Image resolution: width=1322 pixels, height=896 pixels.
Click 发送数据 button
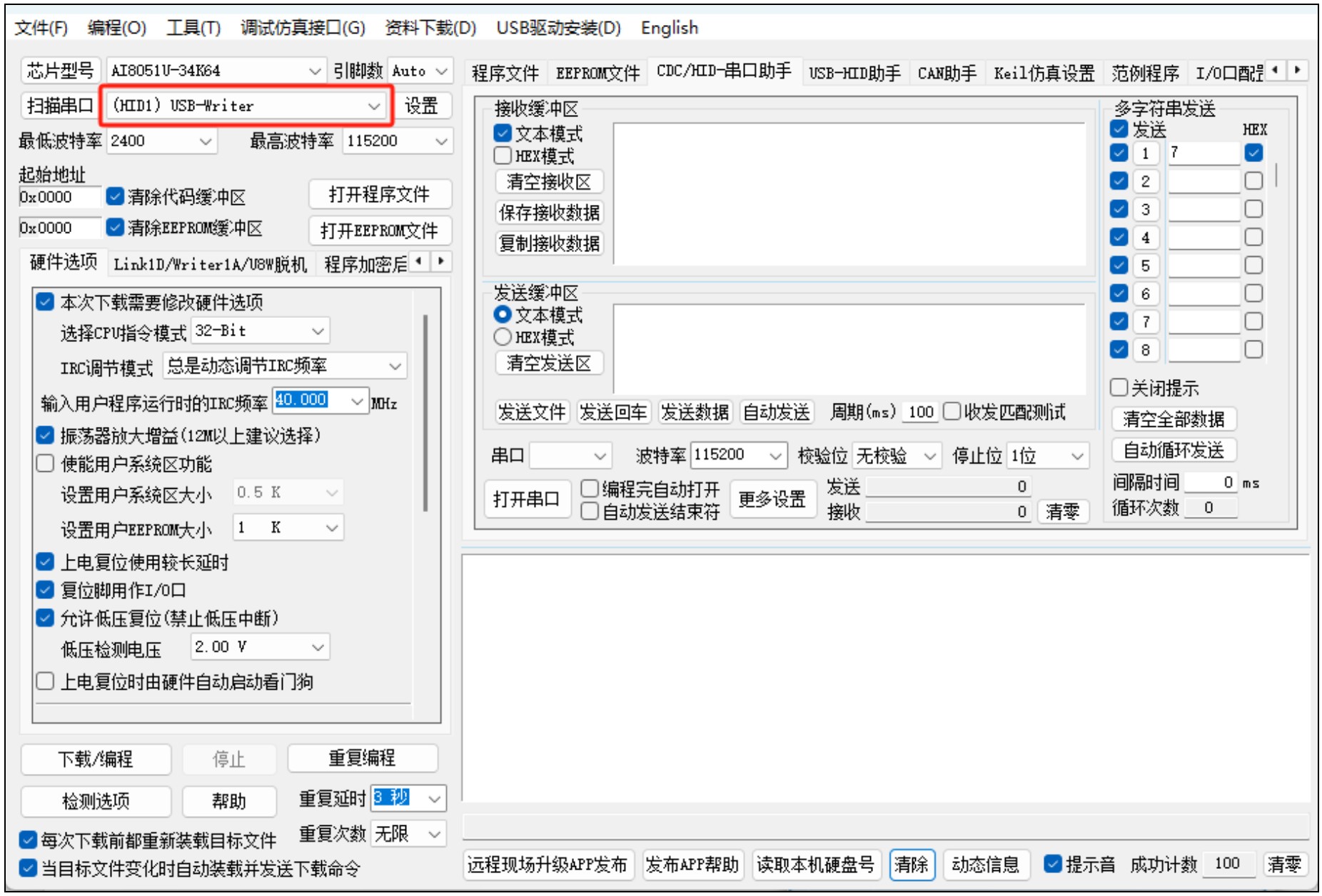click(x=695, y=412)
